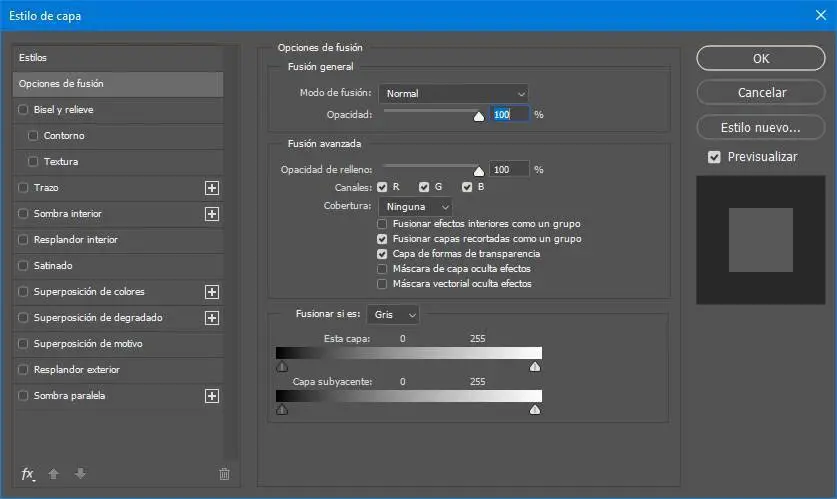Viewport: 837px width, 499px height.
Task: Enable Sombra paralela checkbox
Action: [23, 395]
